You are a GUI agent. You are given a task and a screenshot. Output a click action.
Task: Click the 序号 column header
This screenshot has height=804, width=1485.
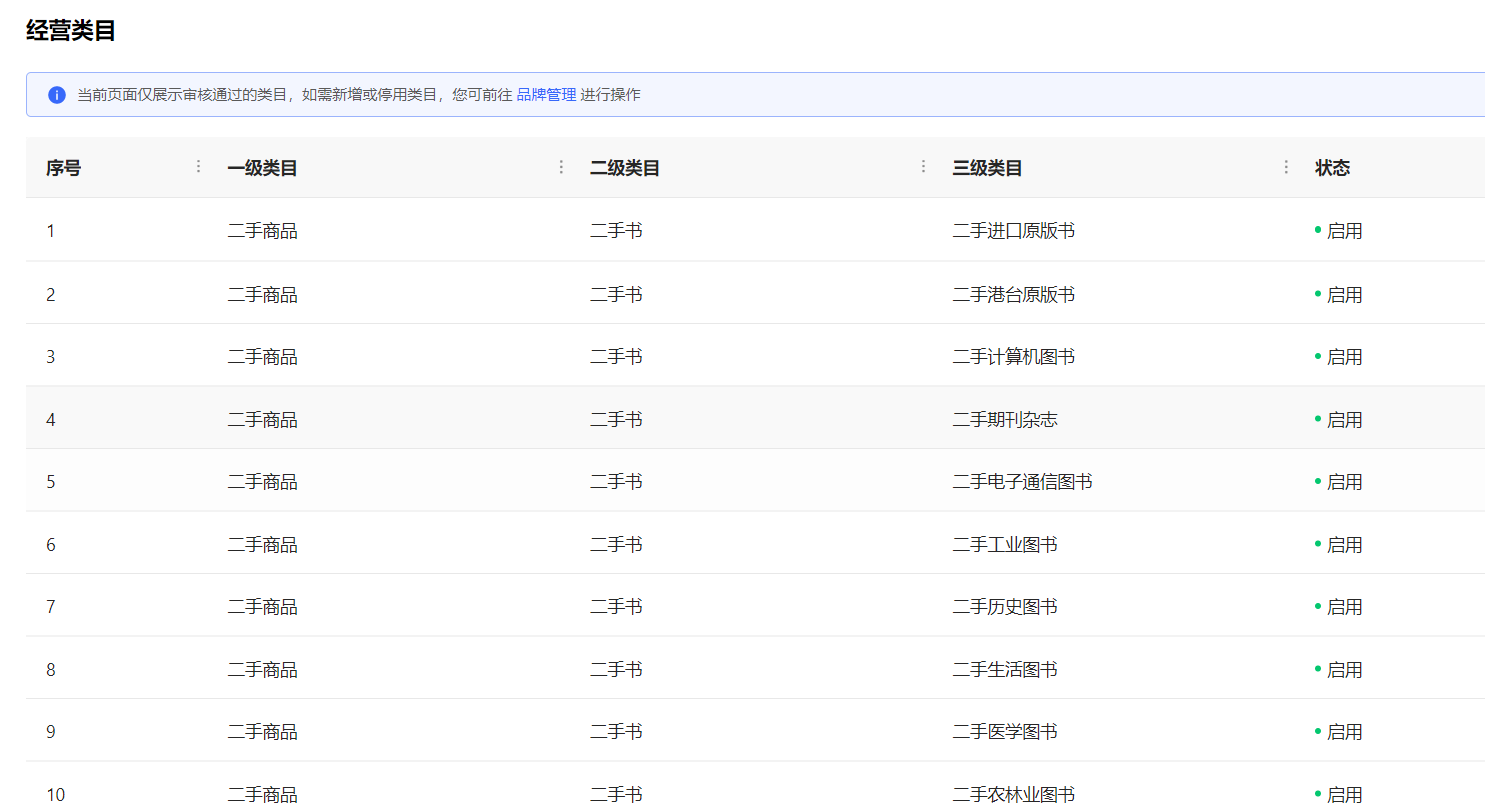(x=63, y=168)
